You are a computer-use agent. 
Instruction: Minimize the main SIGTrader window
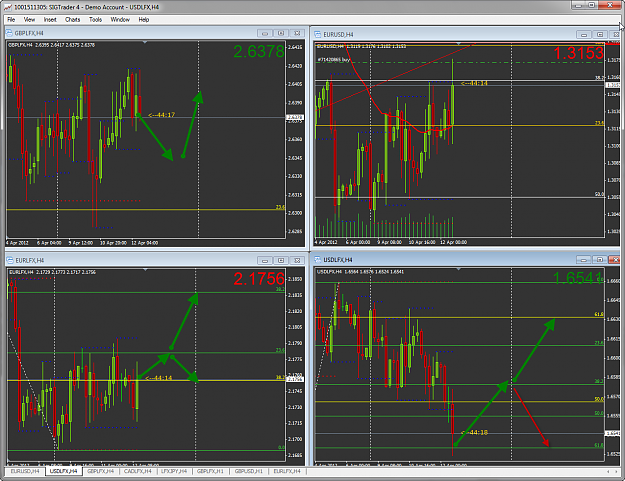point(578,5)
